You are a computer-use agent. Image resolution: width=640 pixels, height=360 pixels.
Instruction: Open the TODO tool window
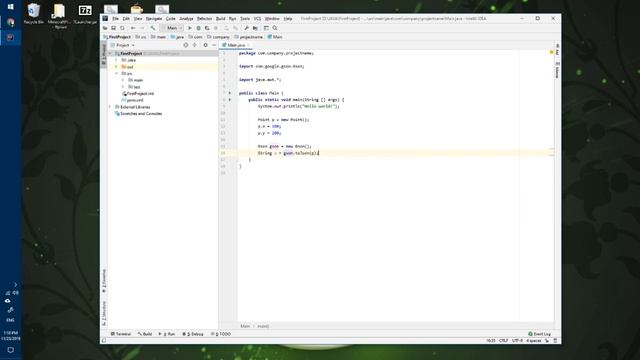(221, 334)
